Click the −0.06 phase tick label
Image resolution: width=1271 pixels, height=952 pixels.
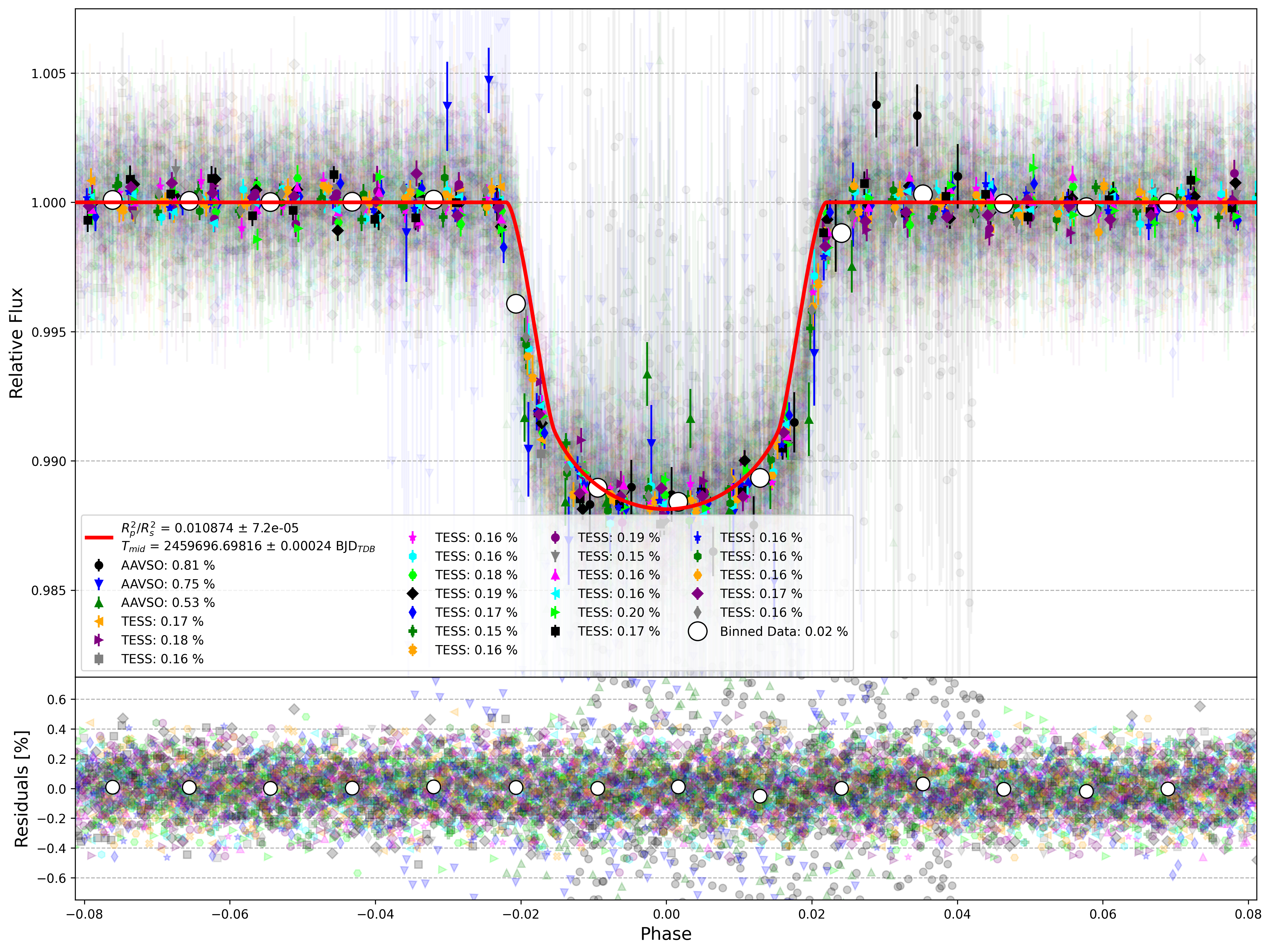(x=230, y=914)
